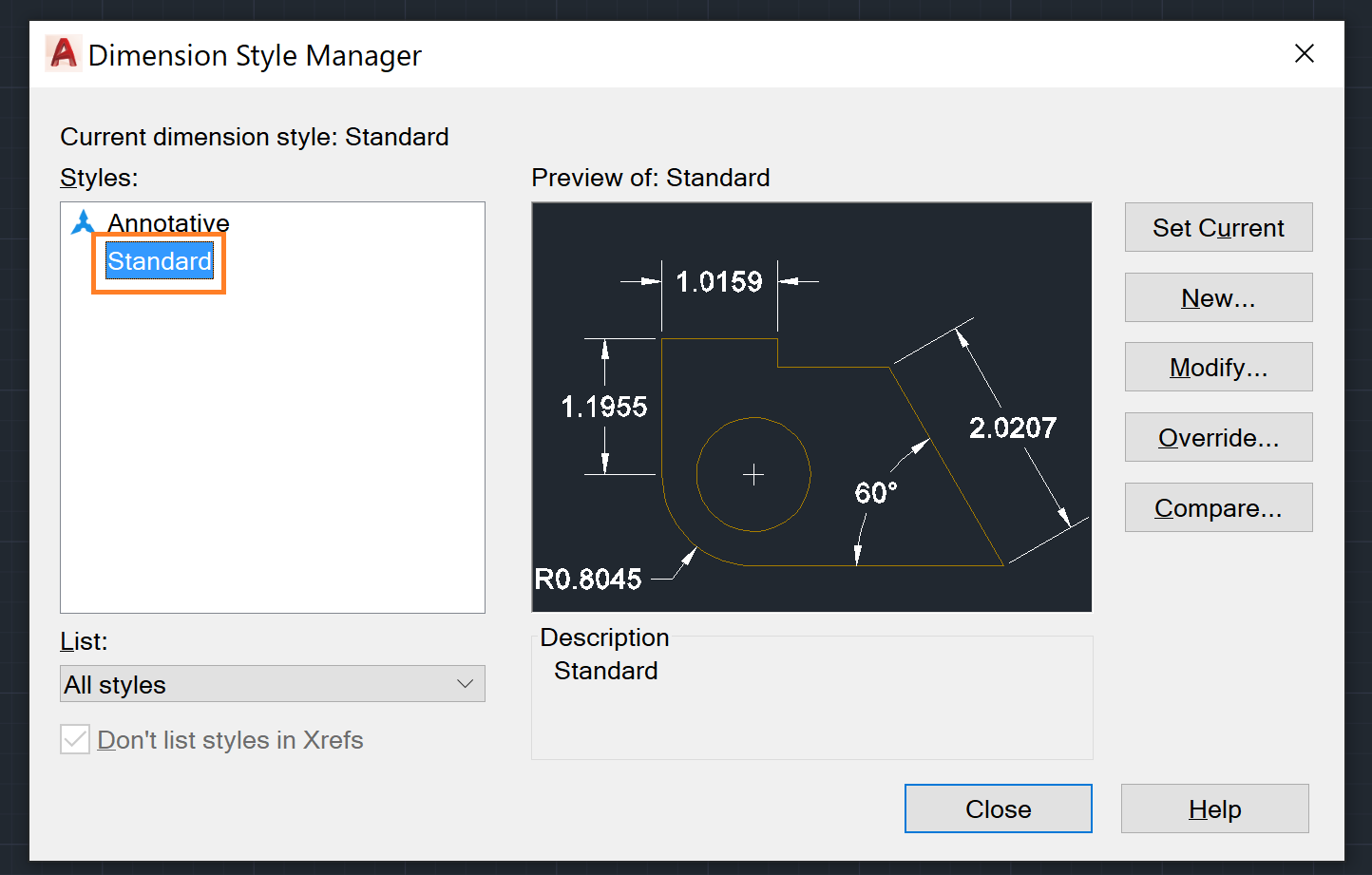Viewport: 1372px width, 875px height.
Task: Click the Set Current button
Action: (1218, 227)
